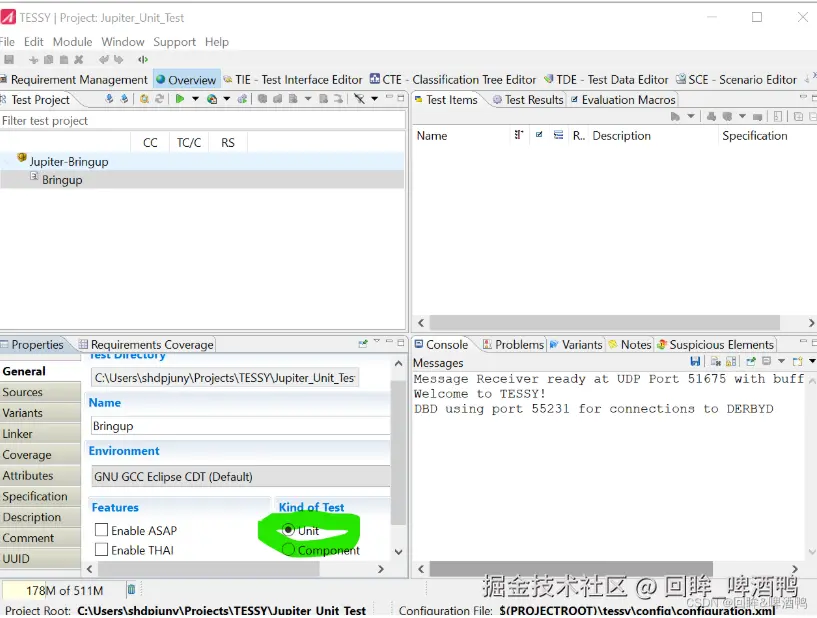The width and height of the screenshot is (817, 618).
Task: Click the filter icon in Test Project toolbar
Action: tap(360, 98)
